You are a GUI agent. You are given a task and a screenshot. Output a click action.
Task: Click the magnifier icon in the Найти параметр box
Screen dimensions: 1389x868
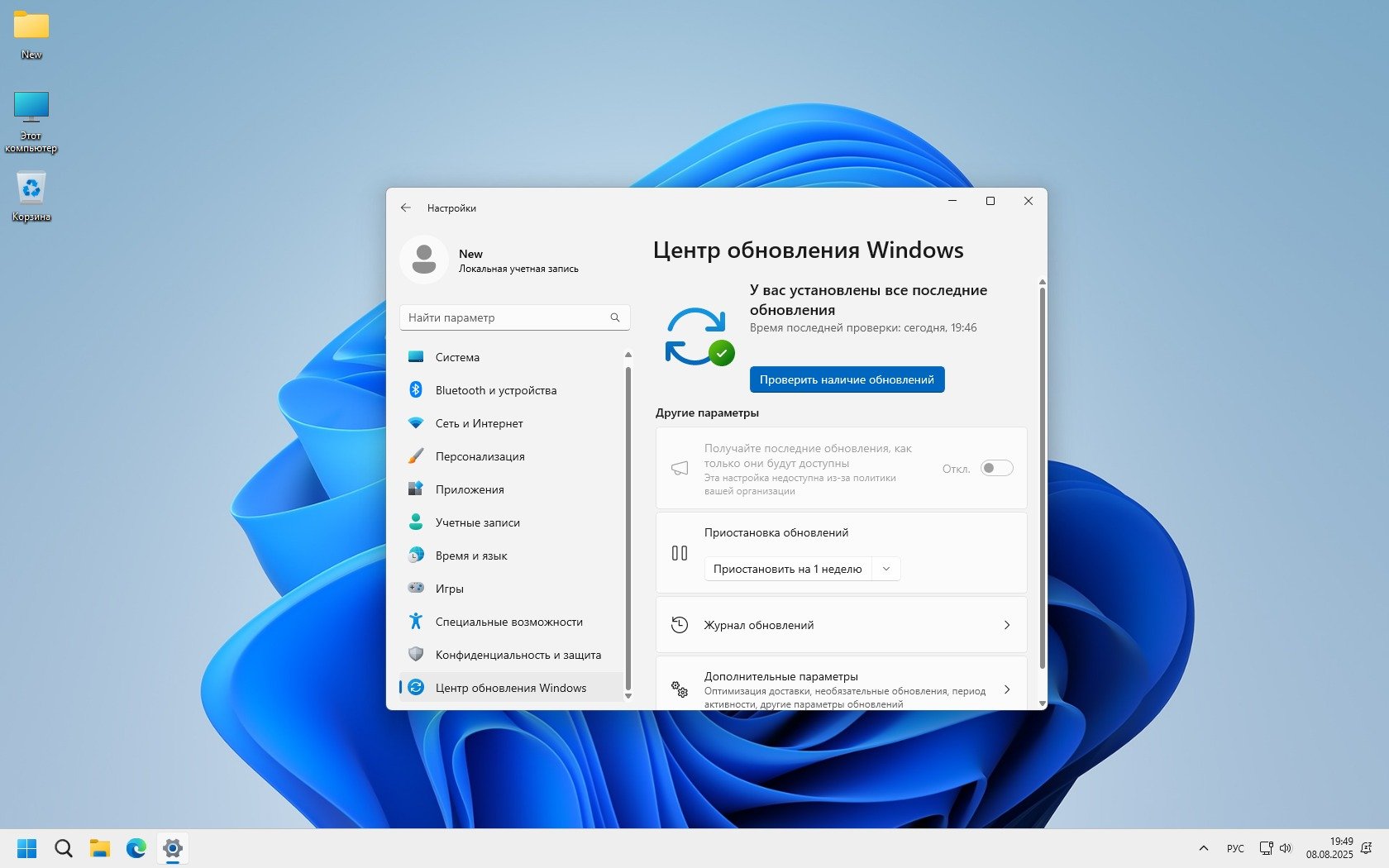(615, 317)
